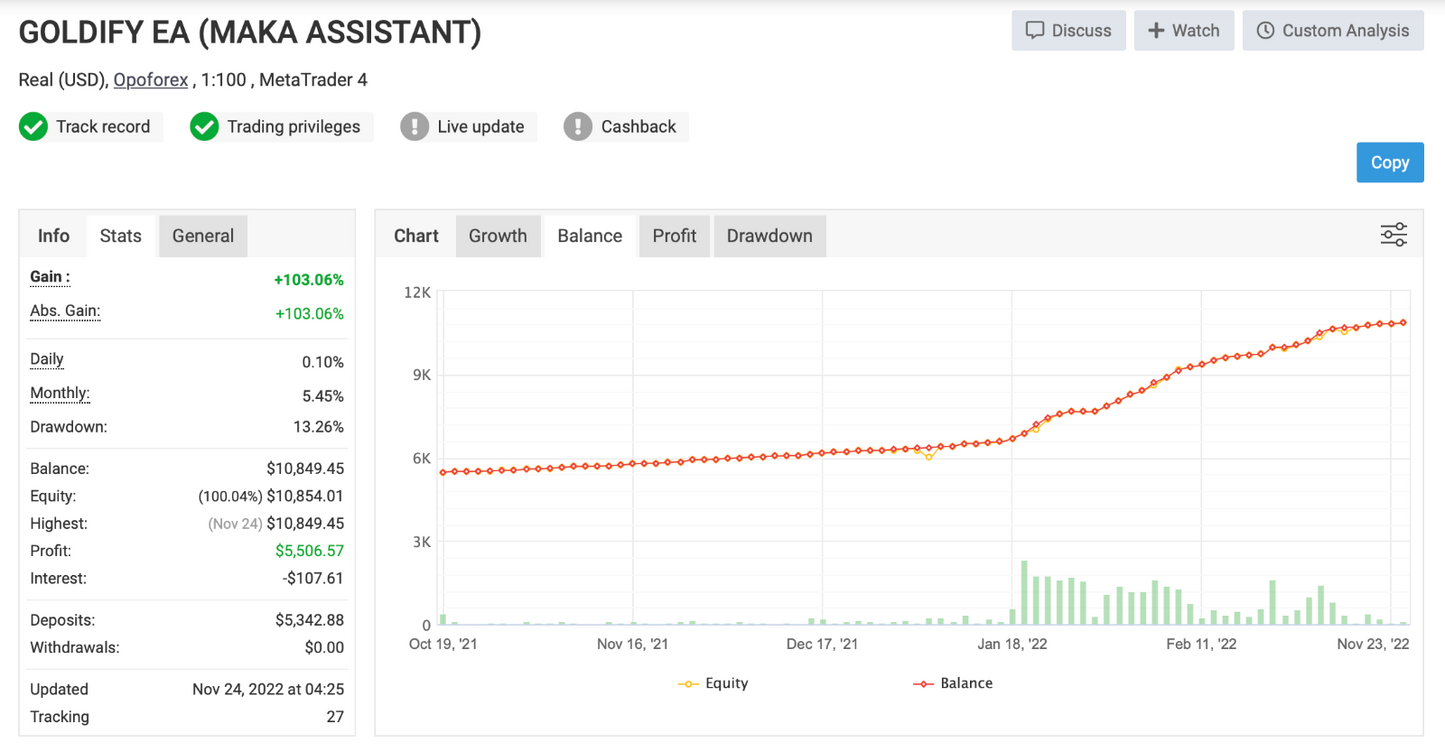Select the Stats tab
This screenshot has height=752, width=1445.
coord(120,236)
